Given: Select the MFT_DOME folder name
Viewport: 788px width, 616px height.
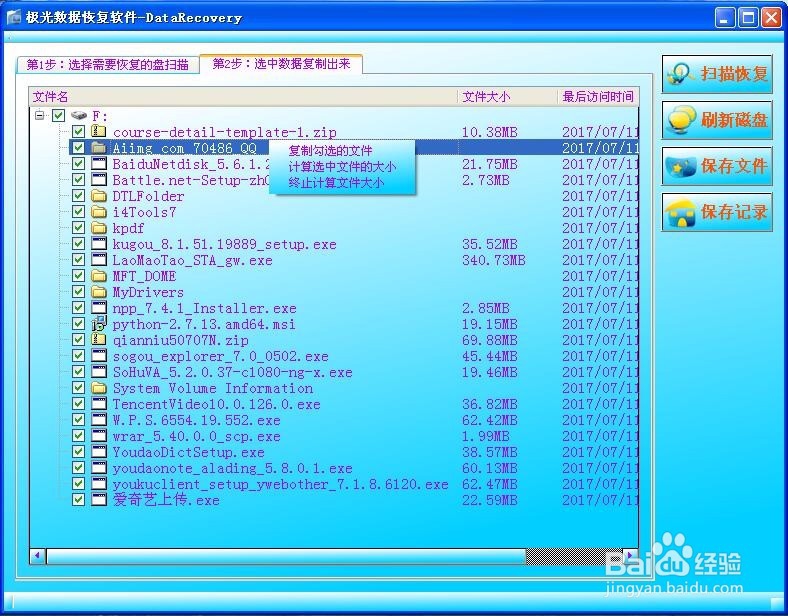Looking at the screenshot, I should [144, 276].
